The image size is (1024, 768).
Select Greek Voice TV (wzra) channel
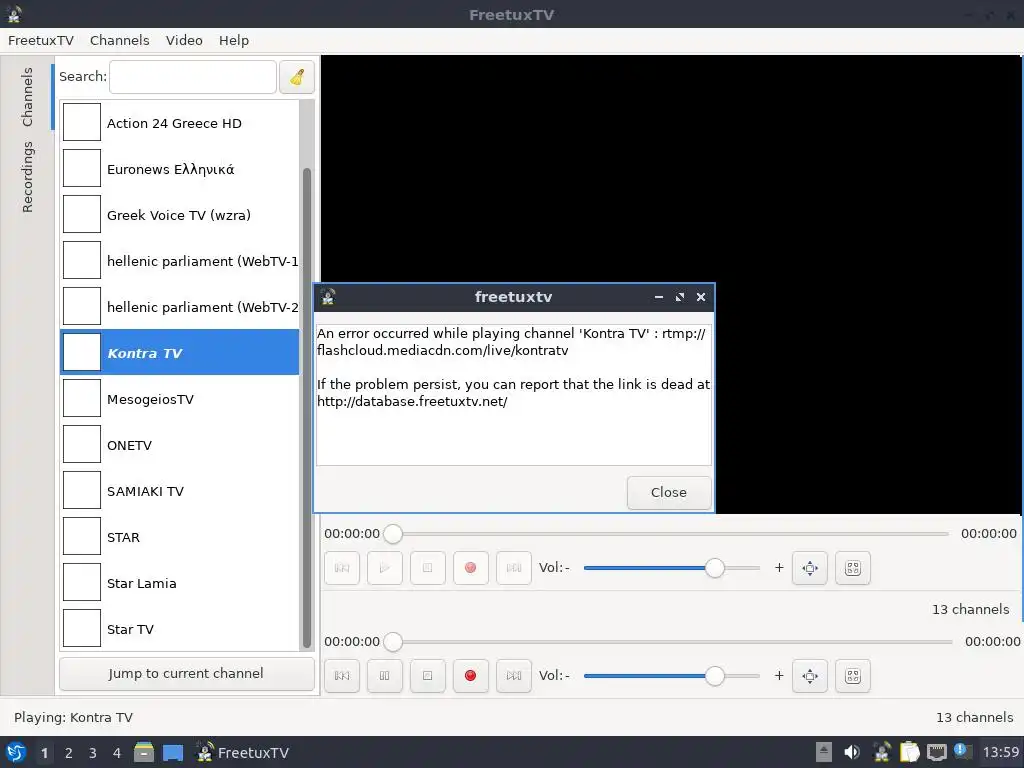tap(180, 215)
